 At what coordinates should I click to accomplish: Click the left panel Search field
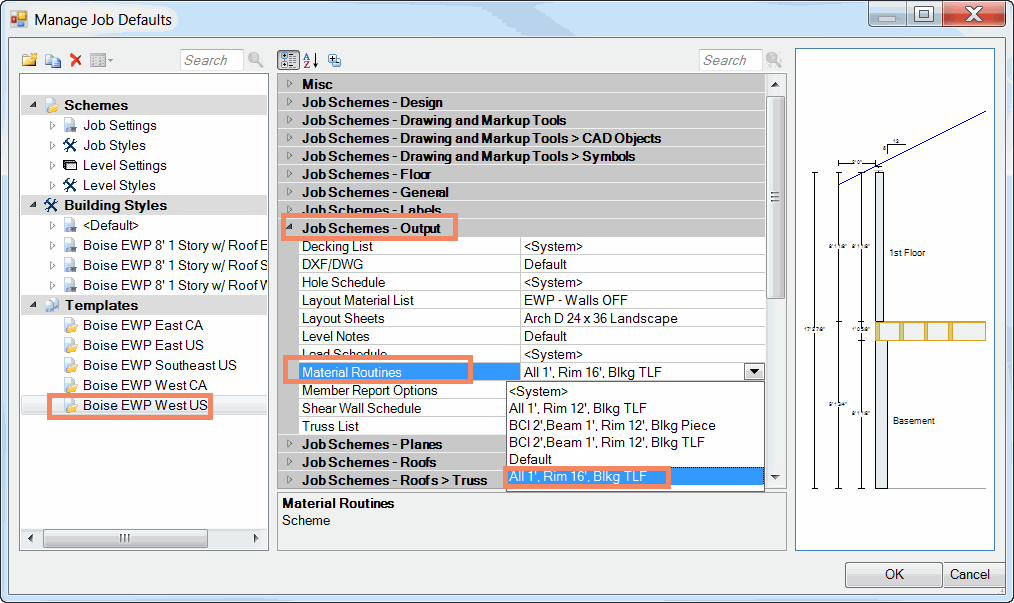(211, 60)
